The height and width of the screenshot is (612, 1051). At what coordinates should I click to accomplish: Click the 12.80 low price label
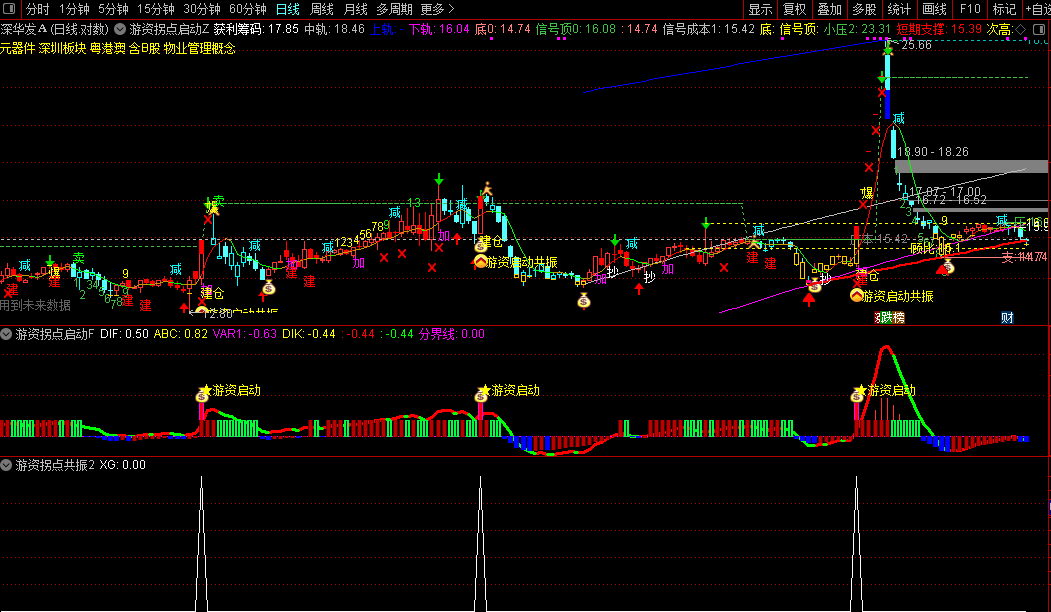pyautogui.click(x=218, y=313)
